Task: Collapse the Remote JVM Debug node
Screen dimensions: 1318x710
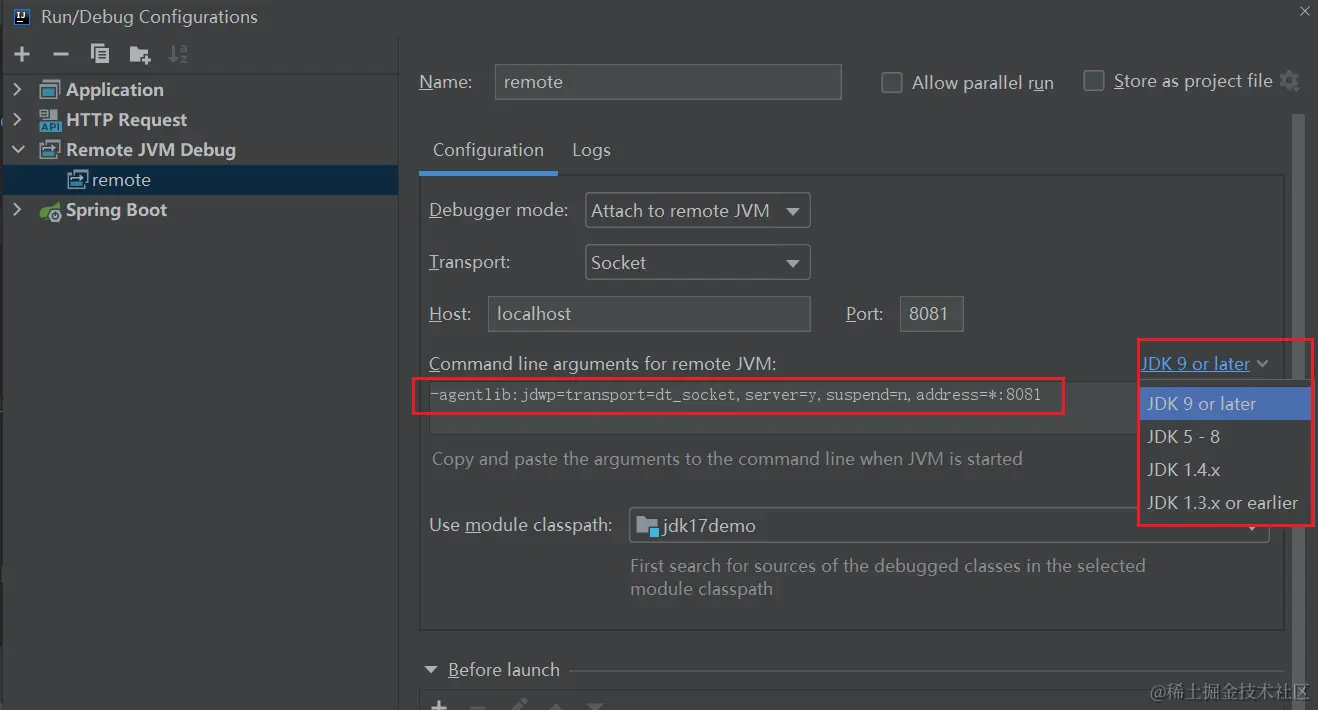Action: 17,150
